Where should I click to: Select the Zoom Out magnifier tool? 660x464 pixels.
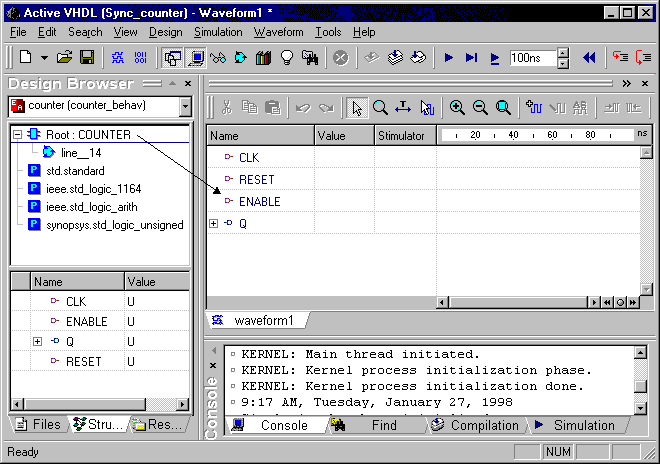click(480, 108)
